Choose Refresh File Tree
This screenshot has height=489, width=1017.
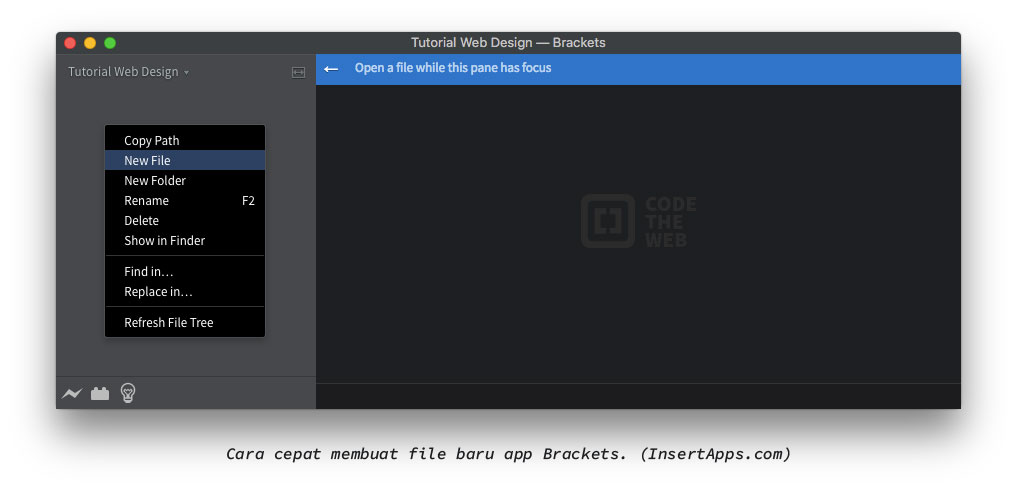pos(185,322)
